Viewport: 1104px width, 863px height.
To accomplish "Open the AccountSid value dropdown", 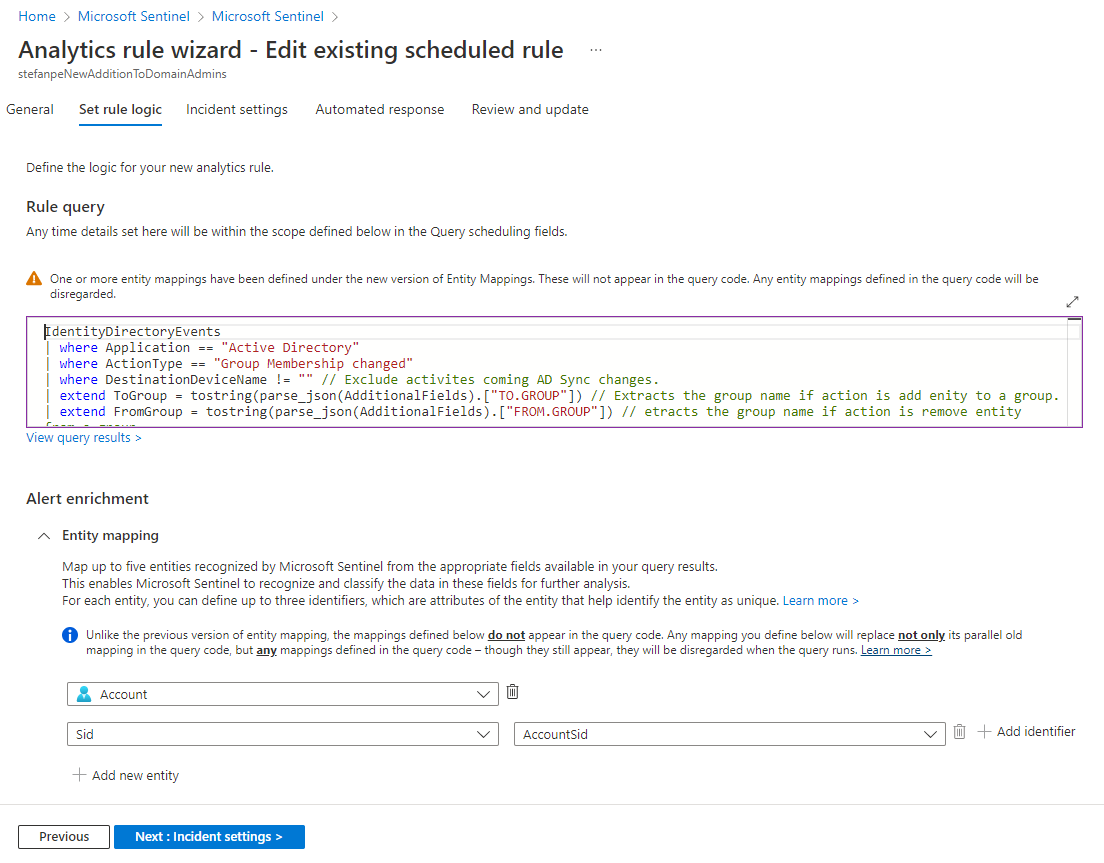I will pyautogui.click(x=729, y=734).
